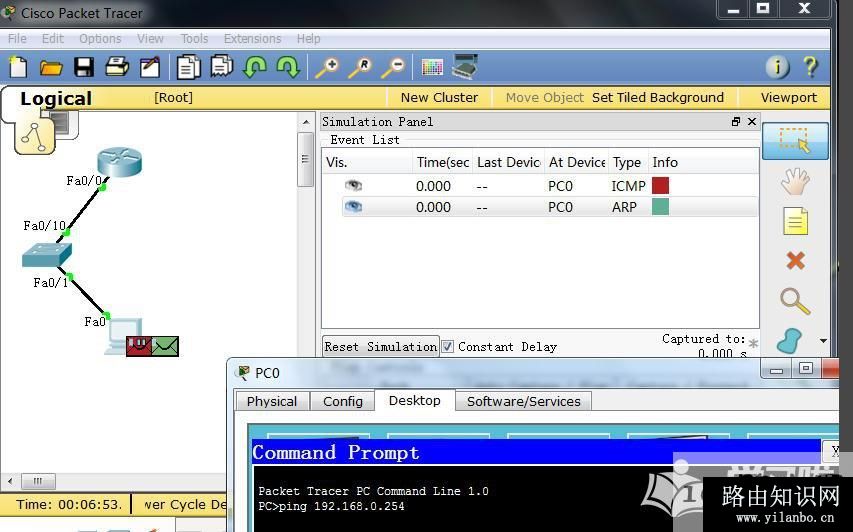Expand the drawing shape tool dropdown arrow
Image resolution: width=853 pixels, height=532 pixels.
pos(823,341)
